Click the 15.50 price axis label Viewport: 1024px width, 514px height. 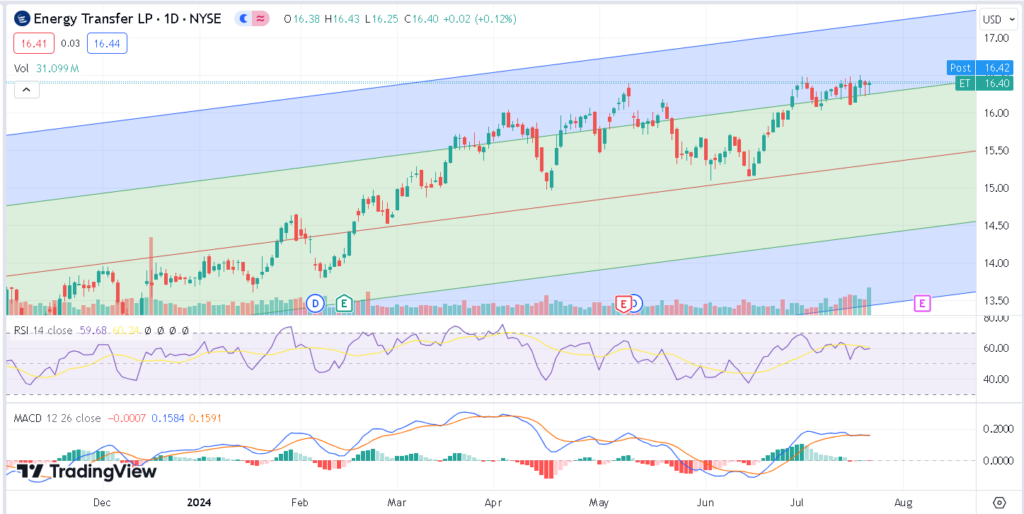point(998,151)
